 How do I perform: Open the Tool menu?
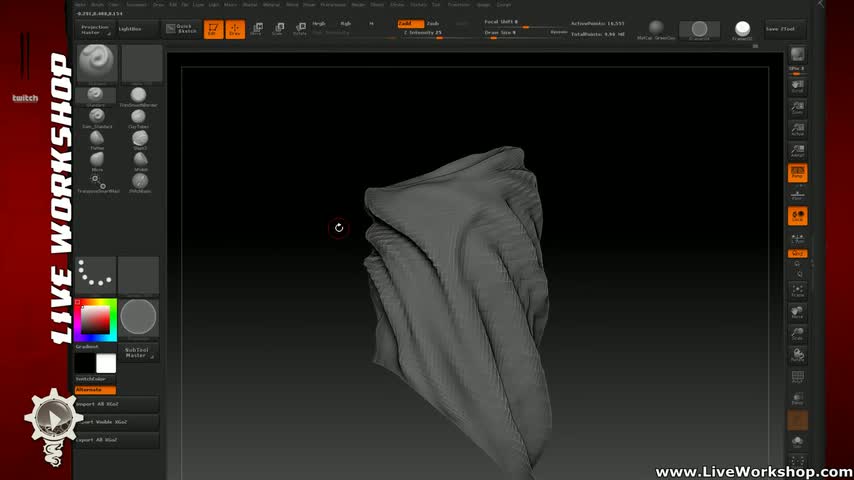point(436,4)
